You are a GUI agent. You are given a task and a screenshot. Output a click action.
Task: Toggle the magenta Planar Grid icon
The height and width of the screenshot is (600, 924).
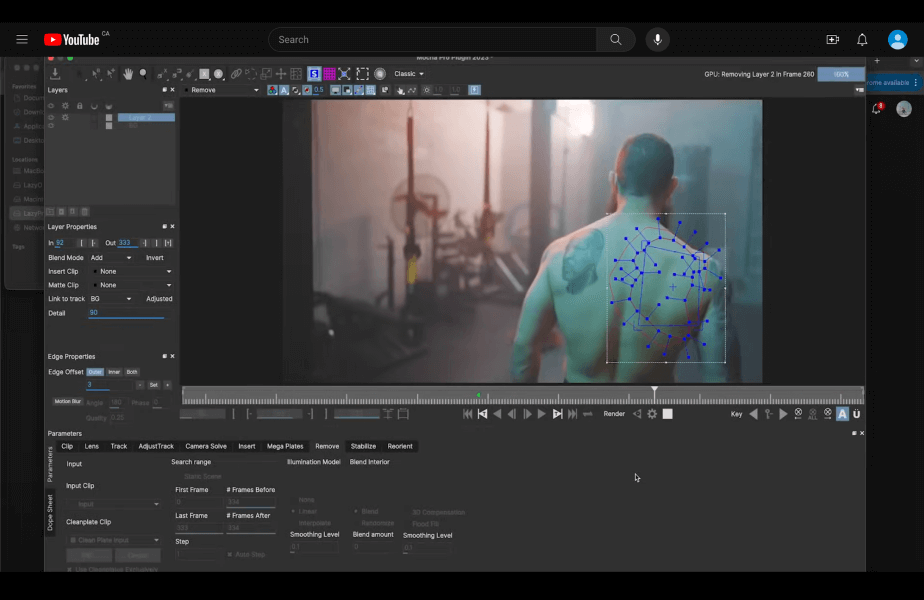pyautogui.click(x=329, y=74)
